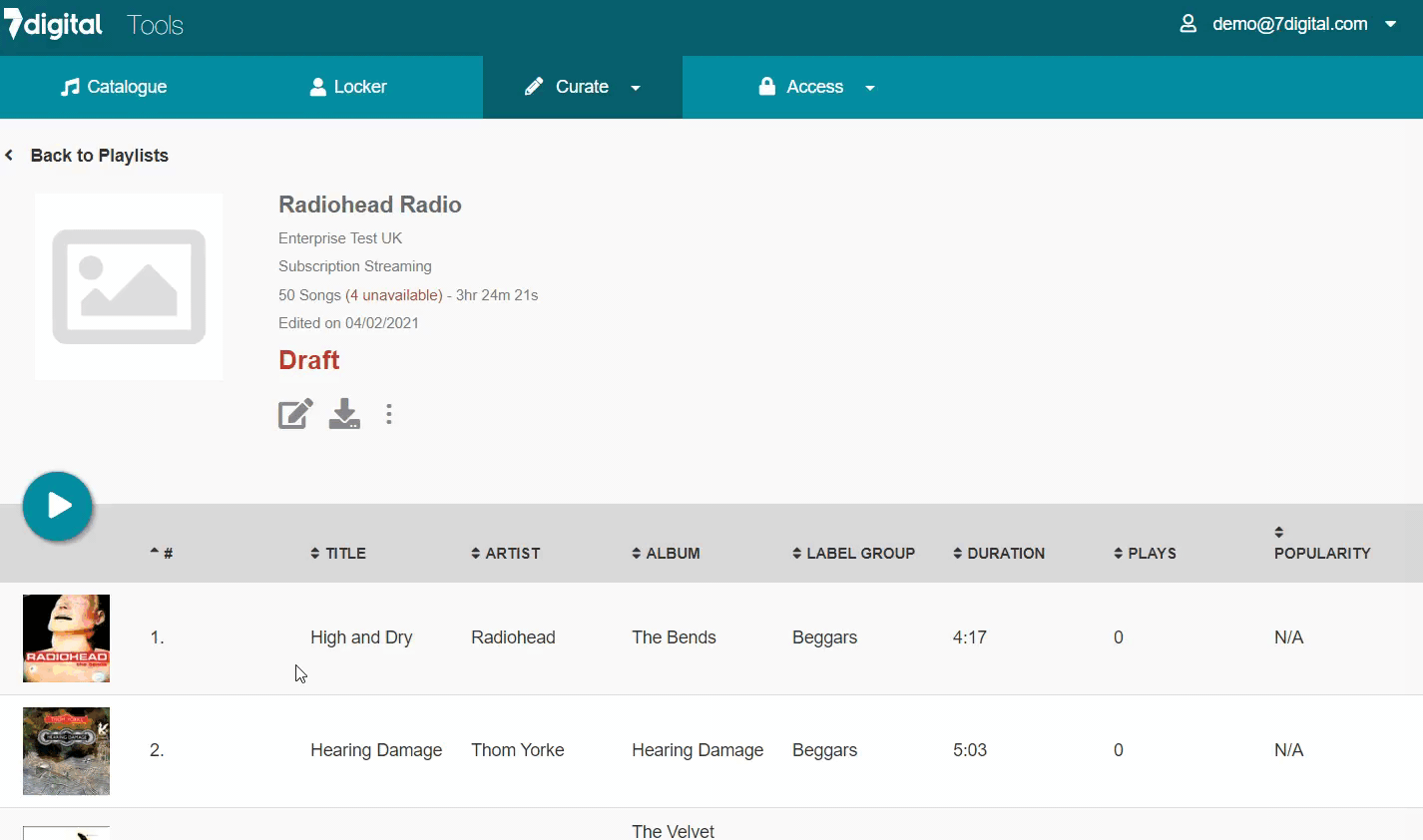The image size is (1423, 840).
Task: Select the High and Dry track title
Action: coord(361,637)
